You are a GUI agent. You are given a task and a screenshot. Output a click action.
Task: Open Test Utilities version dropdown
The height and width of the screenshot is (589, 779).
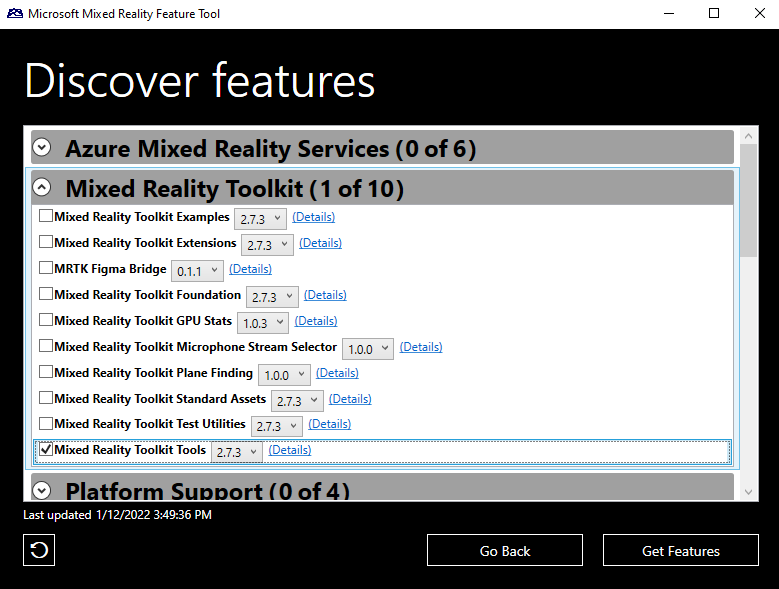(x=277, y=426)
